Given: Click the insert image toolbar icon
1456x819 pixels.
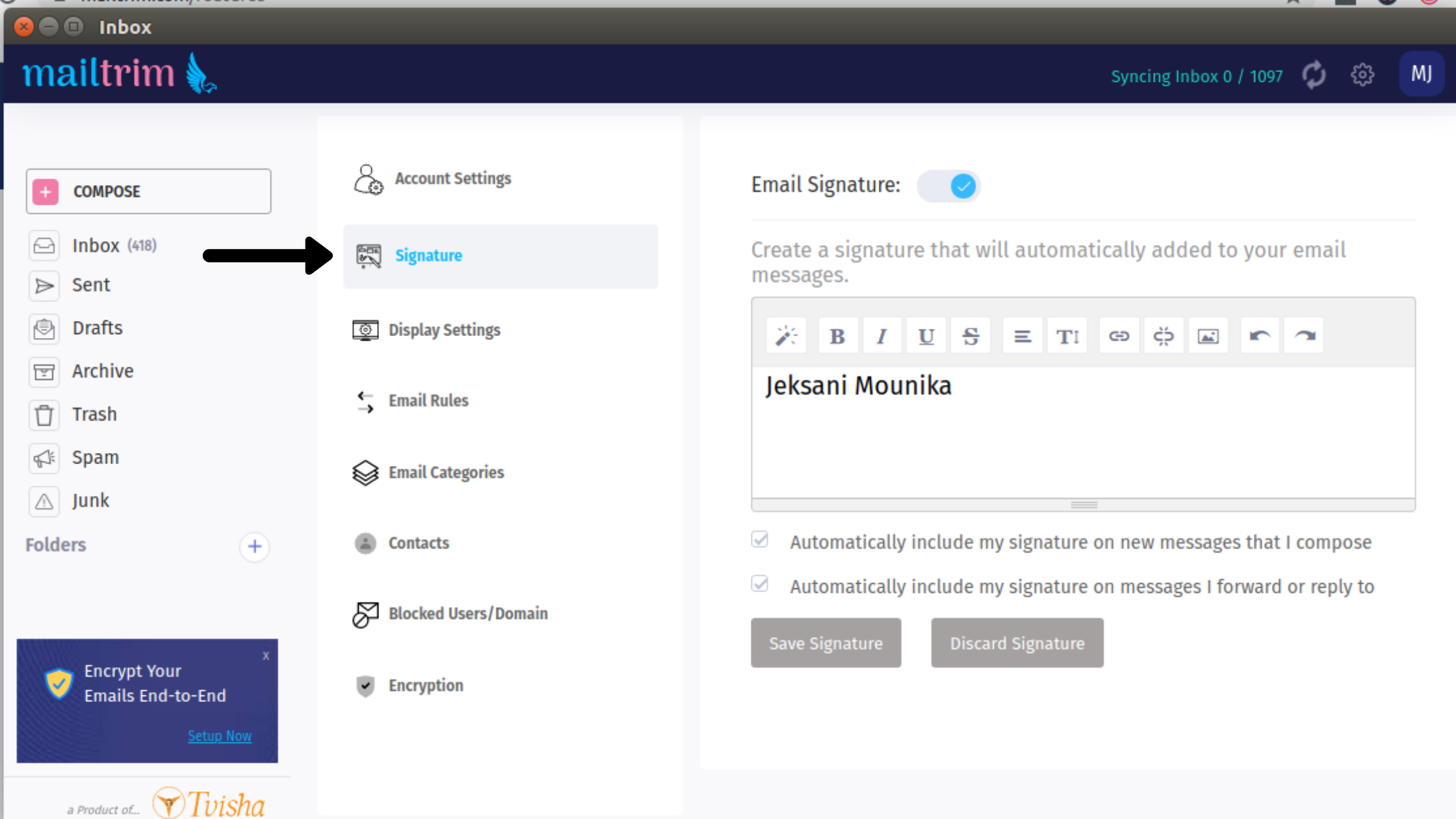Looking at the screenshot, I should 1208,336.
